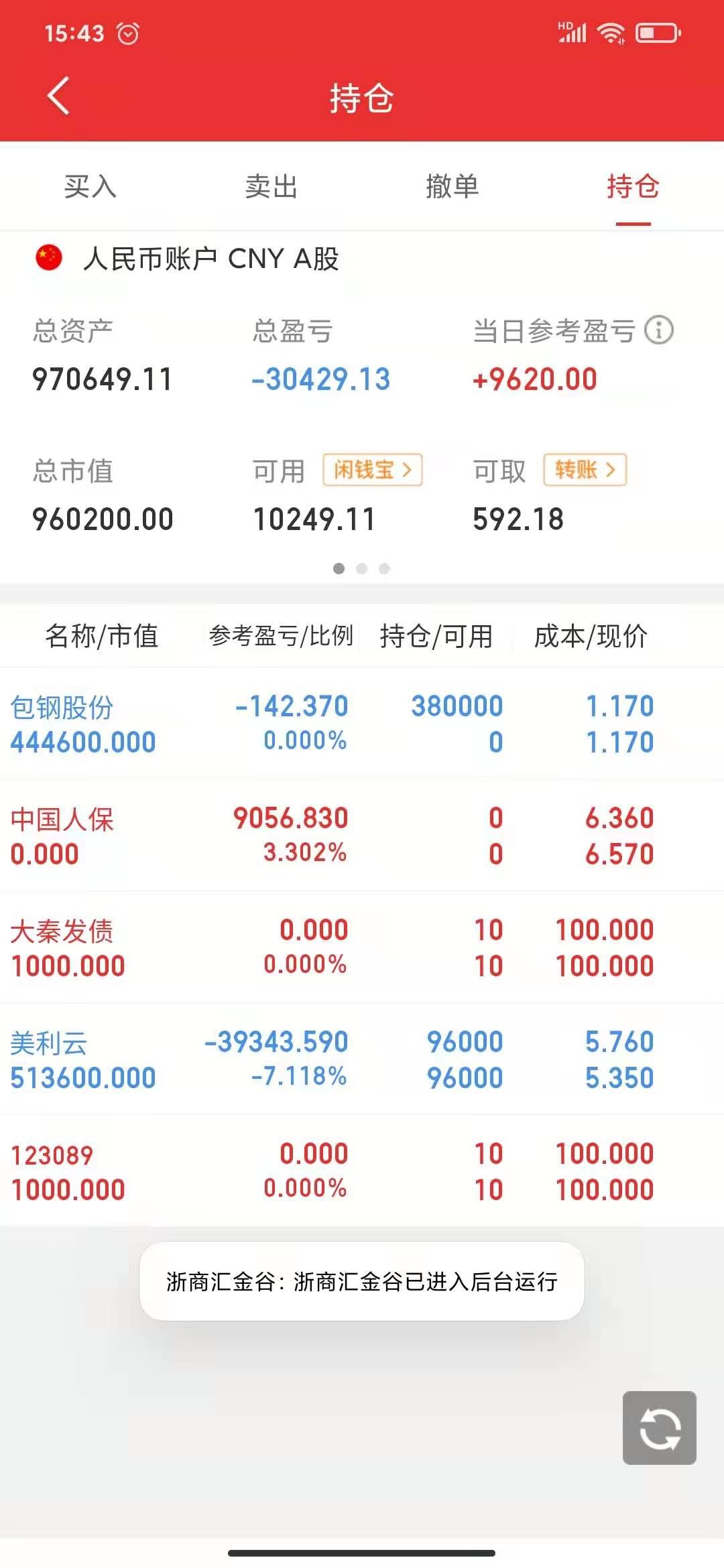Open the 包钢股份 holding row
This screenshot has width=724, height=1568.
click(362, 724)
